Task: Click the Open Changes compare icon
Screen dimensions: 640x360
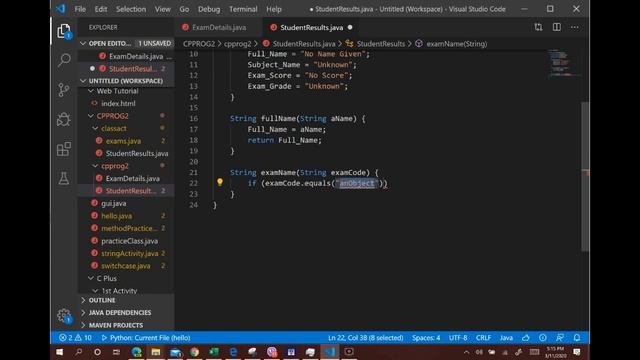Action: pyautogui.click(x=538, y=27)
